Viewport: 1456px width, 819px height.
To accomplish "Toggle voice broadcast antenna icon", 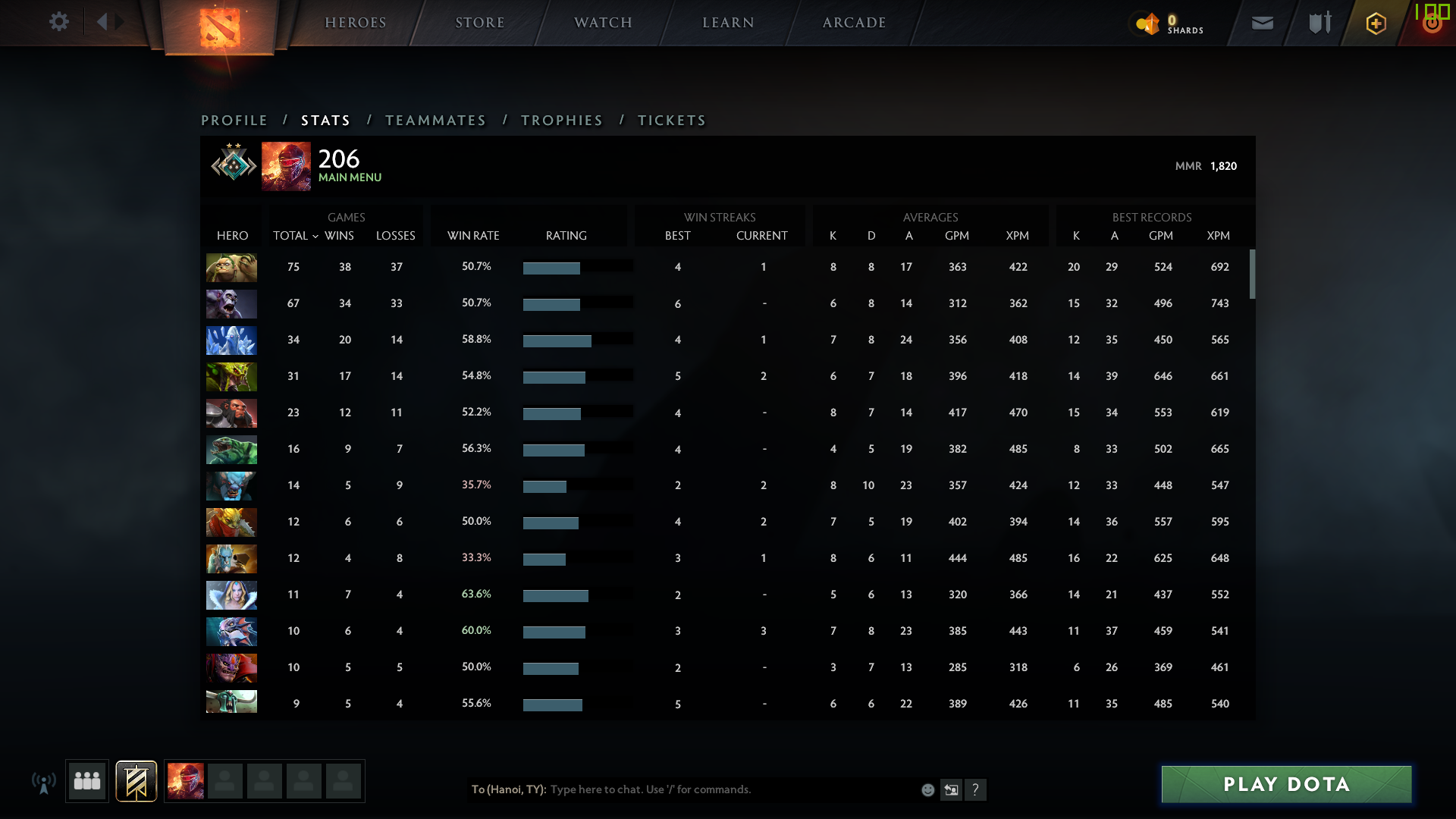I will (43, 783).
